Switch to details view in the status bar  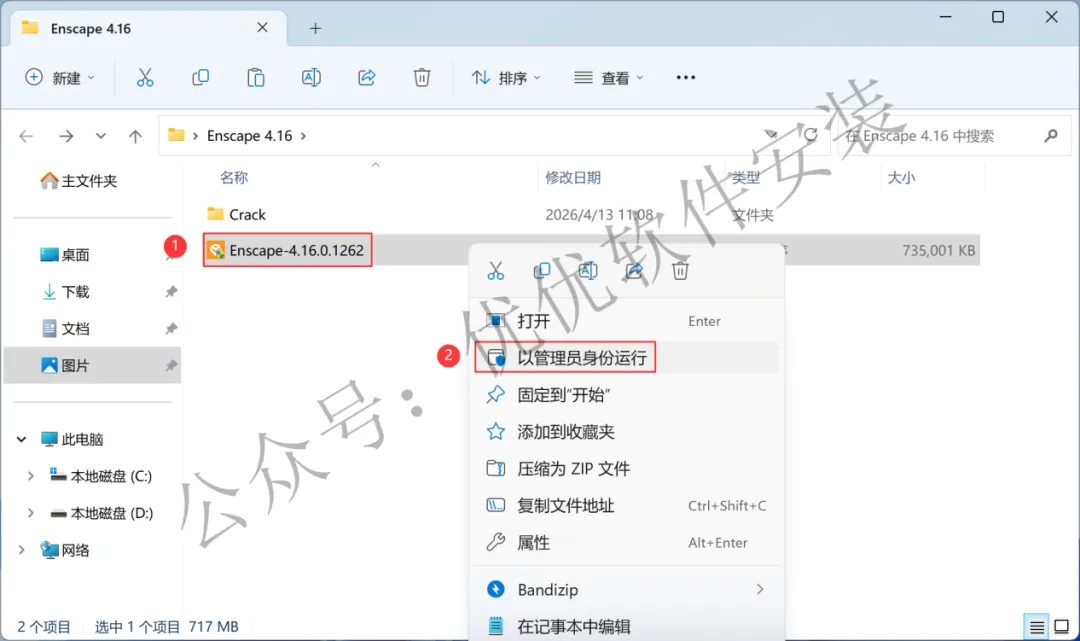1037,627
